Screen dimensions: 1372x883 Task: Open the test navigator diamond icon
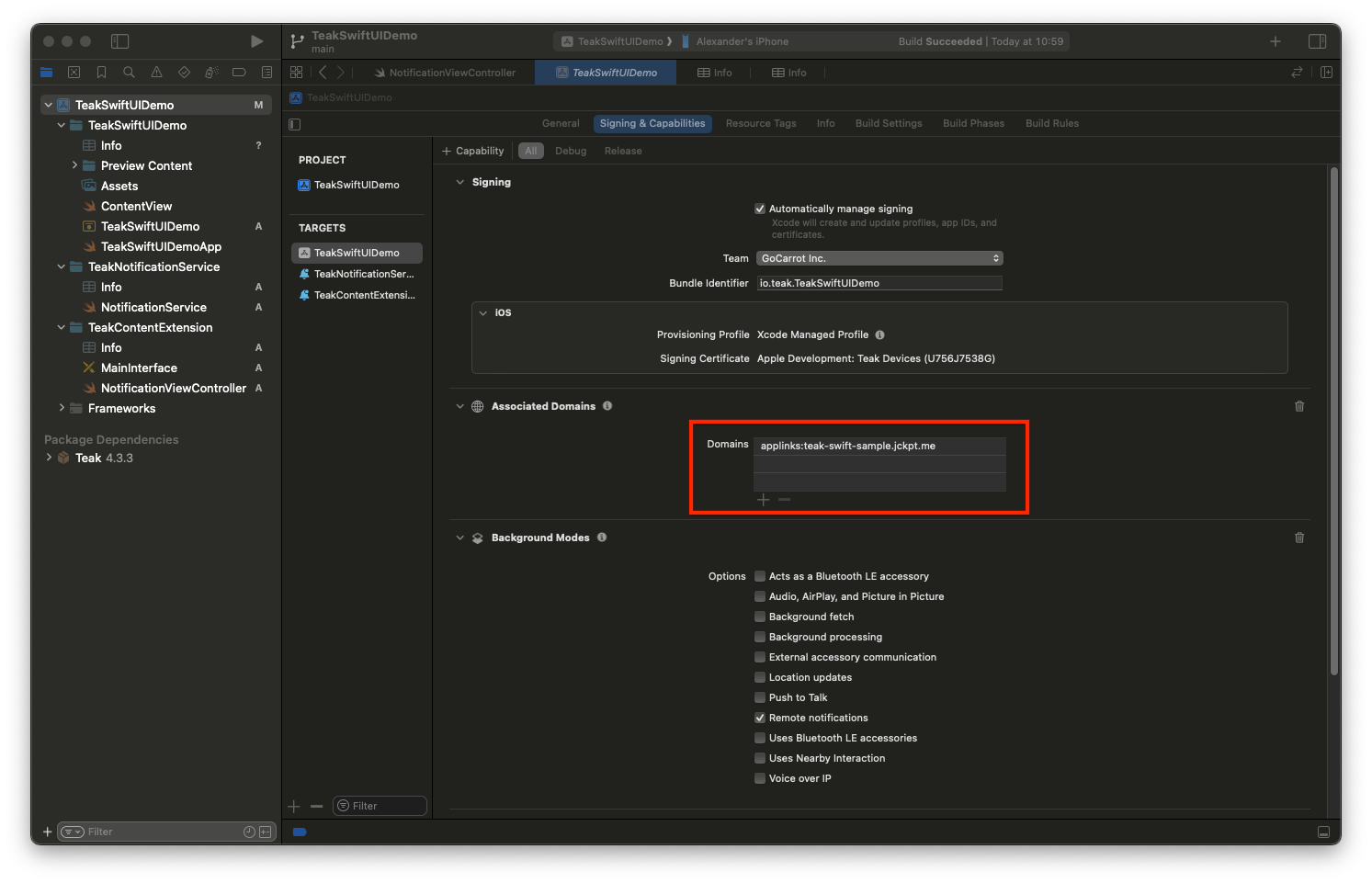(x=184, y=73)
